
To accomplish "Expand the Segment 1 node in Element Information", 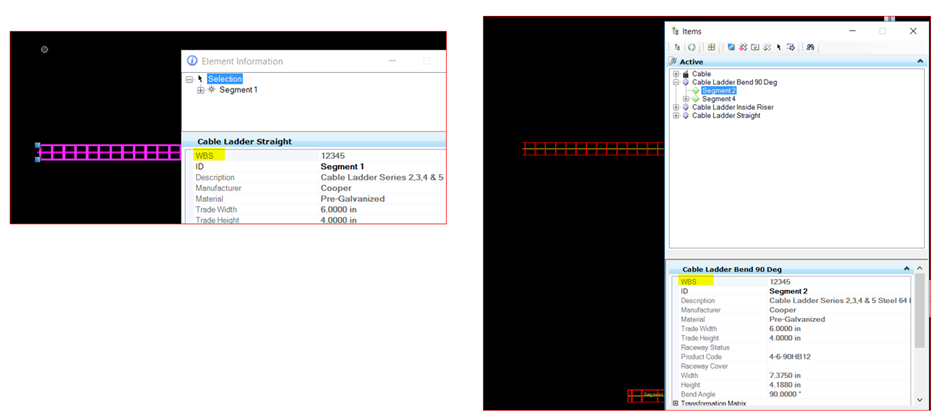I will tap(201, 90).
